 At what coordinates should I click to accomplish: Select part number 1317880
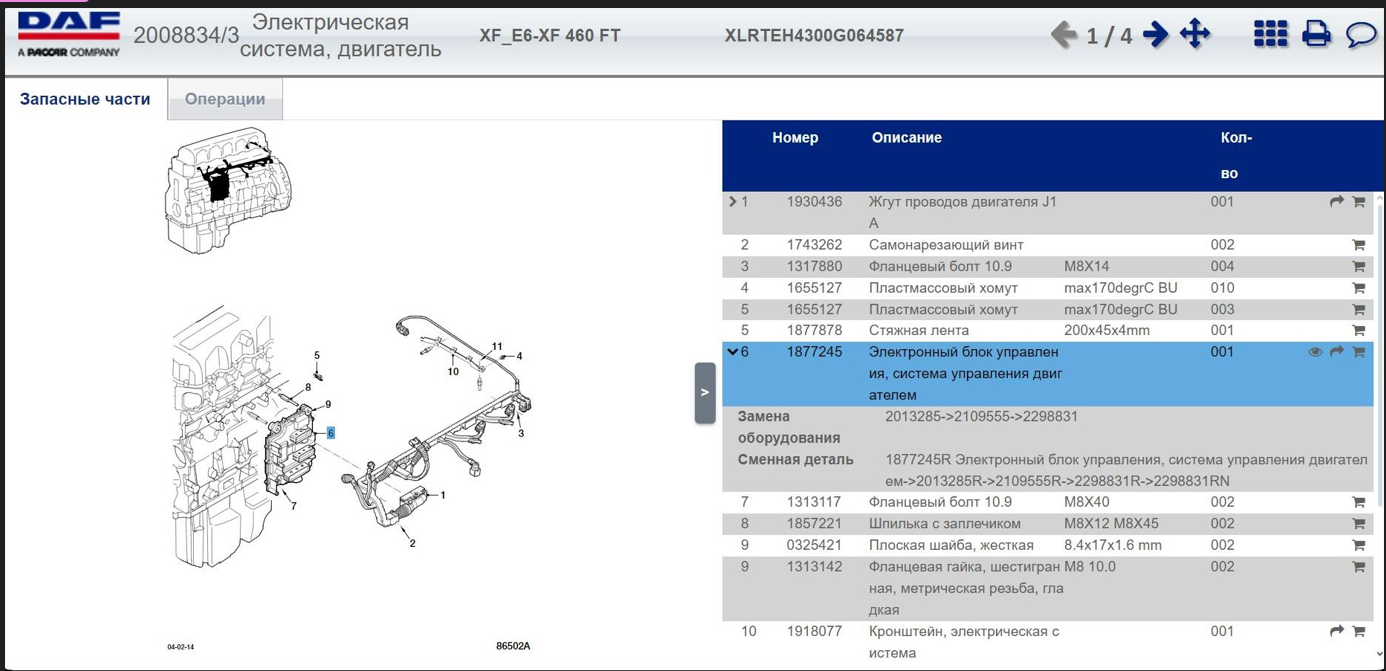(814, 267)
